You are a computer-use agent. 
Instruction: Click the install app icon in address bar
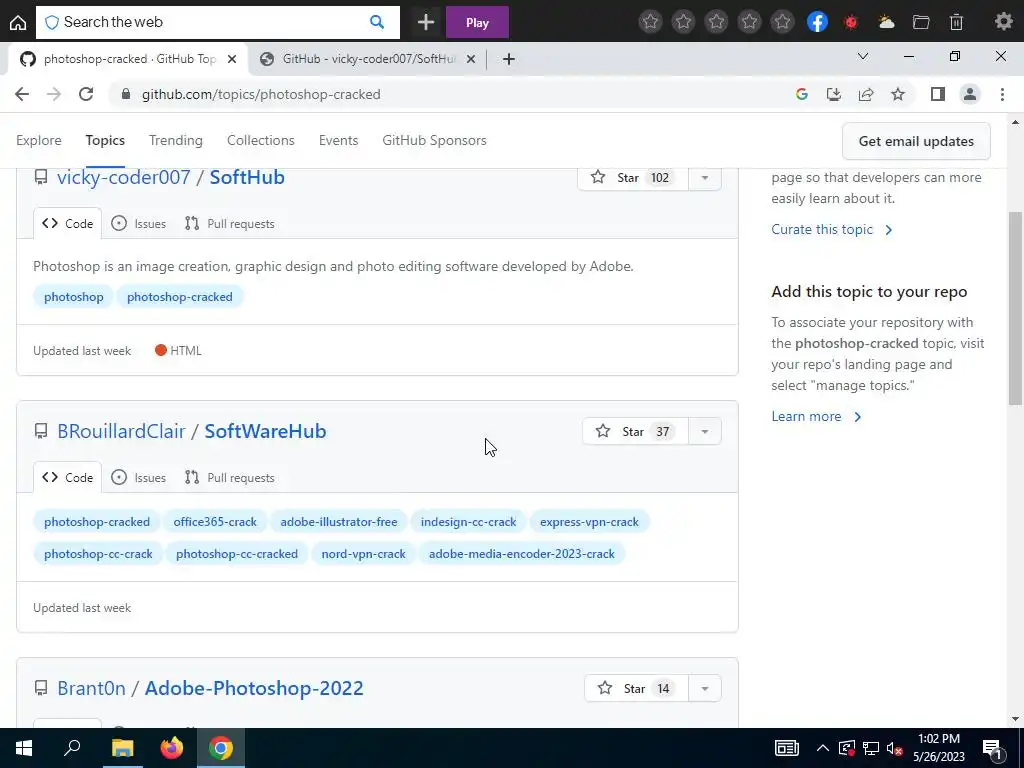point(834,94)
